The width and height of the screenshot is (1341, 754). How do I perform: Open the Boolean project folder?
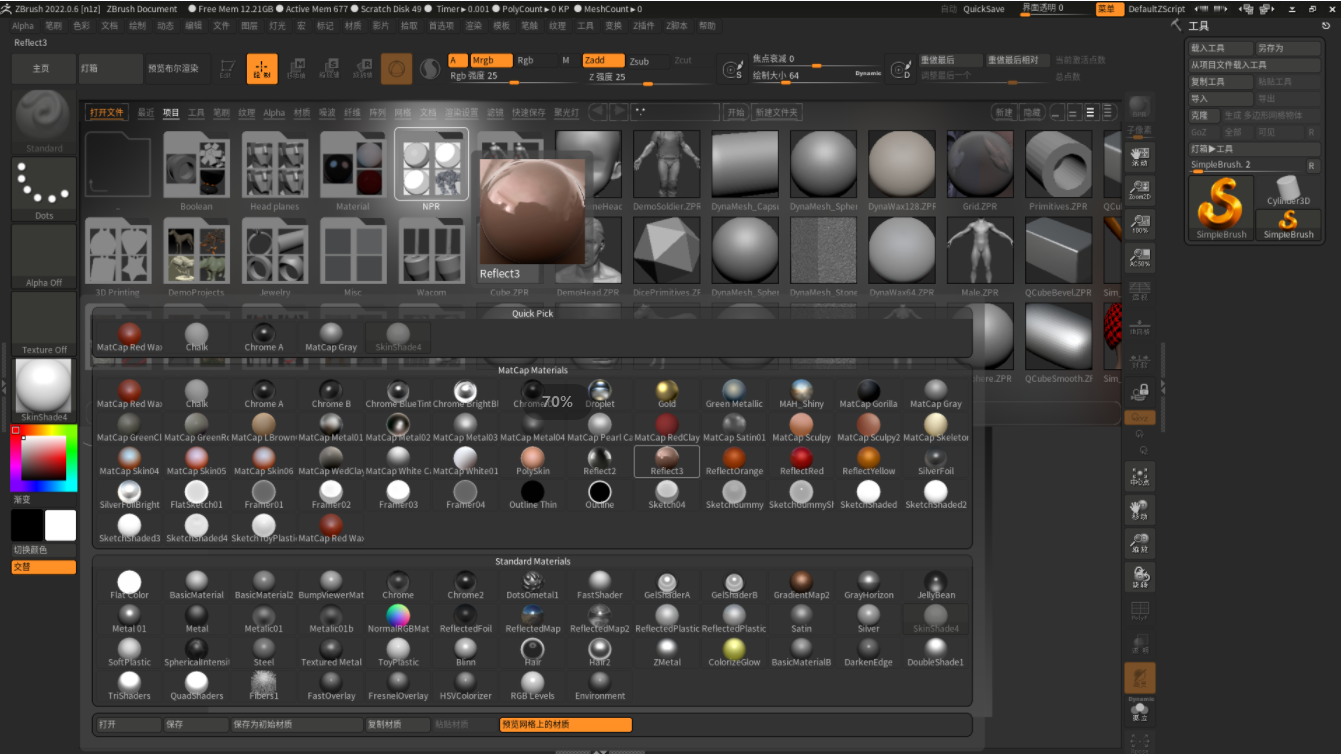(196, 170)
